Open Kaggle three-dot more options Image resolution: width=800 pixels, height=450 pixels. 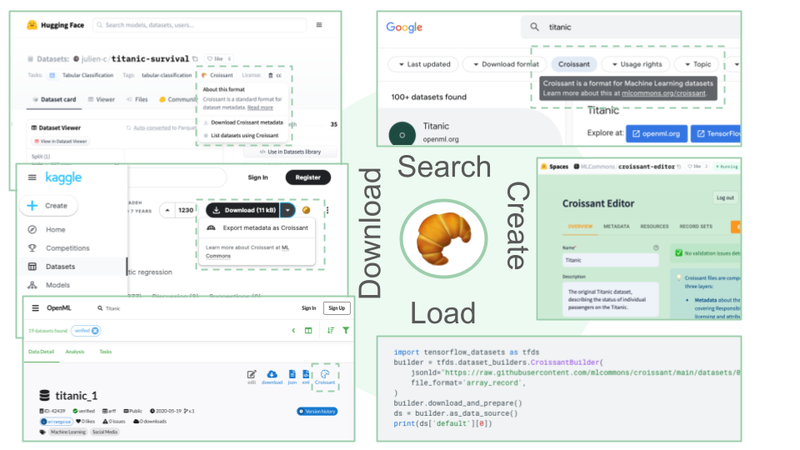pos(328,210)
